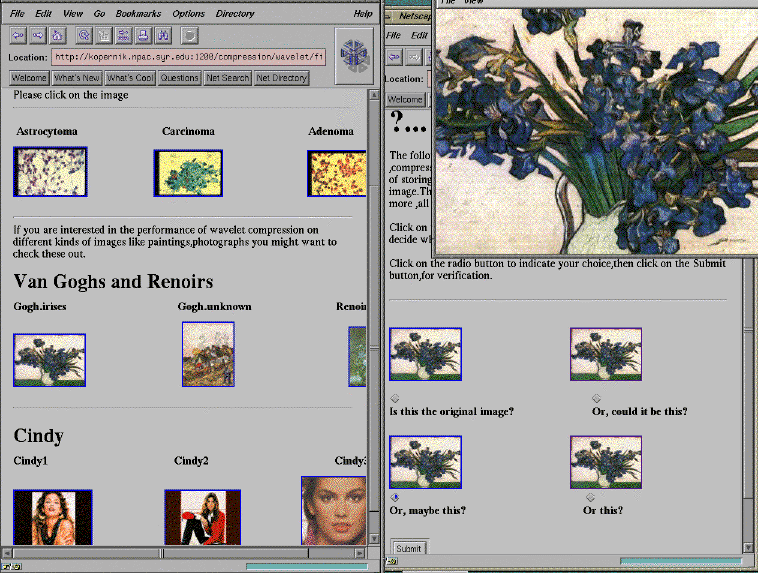Click the What's New directory button
758x573 pixels.
(77, 78)
